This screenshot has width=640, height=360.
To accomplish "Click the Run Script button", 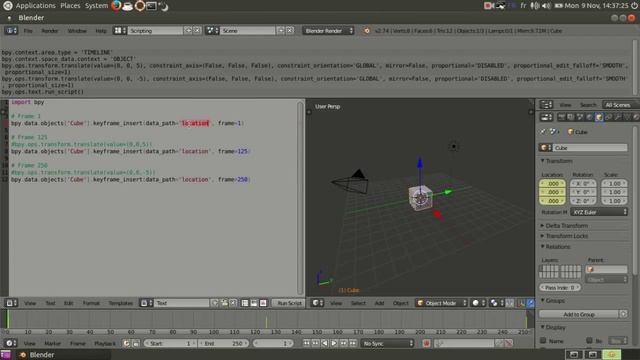I will [289, 303].
